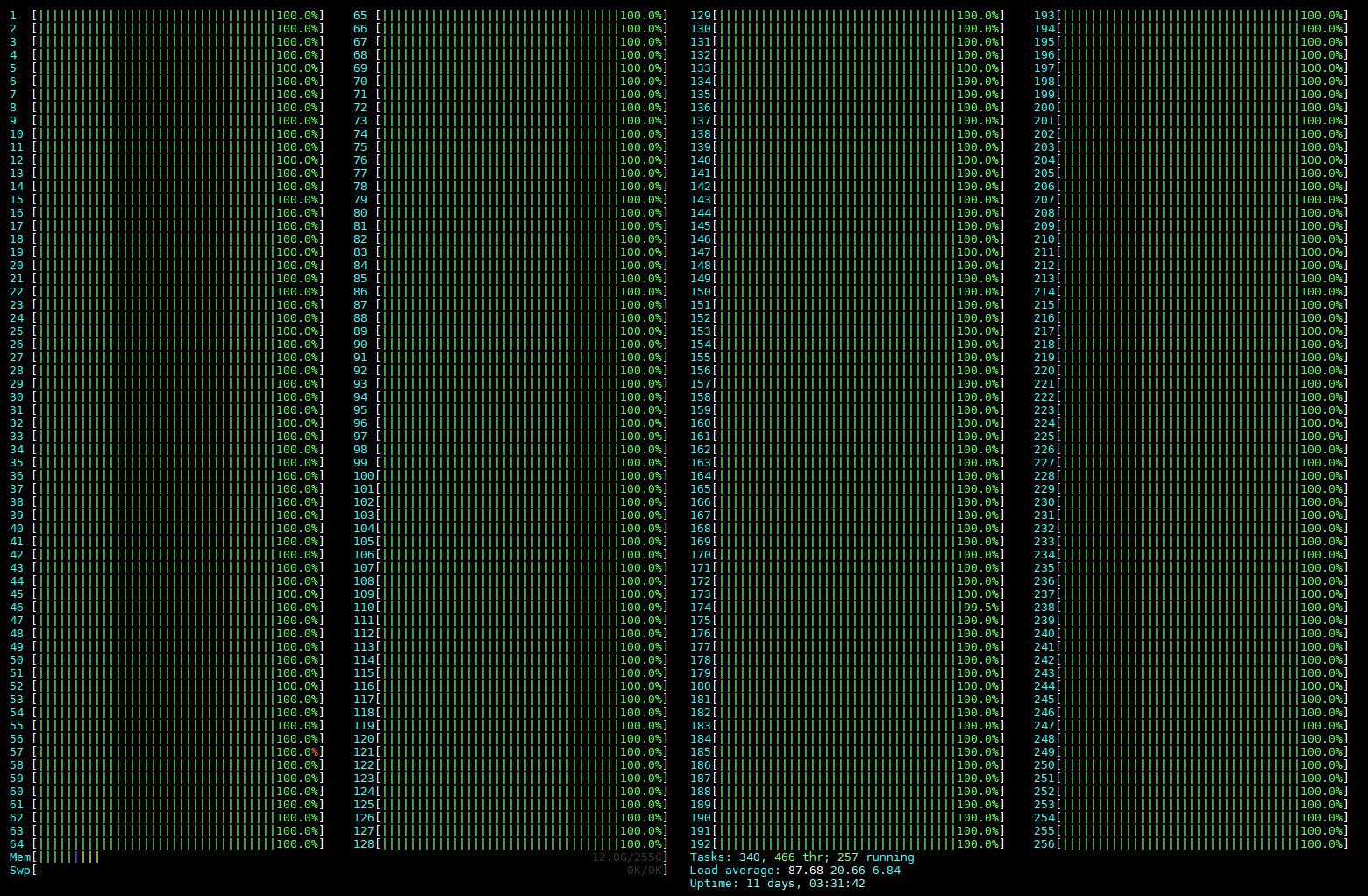The image size is (1368, 896).
Task: Select the CPU 166 usage meter row
Action: (x=847, y=502)
